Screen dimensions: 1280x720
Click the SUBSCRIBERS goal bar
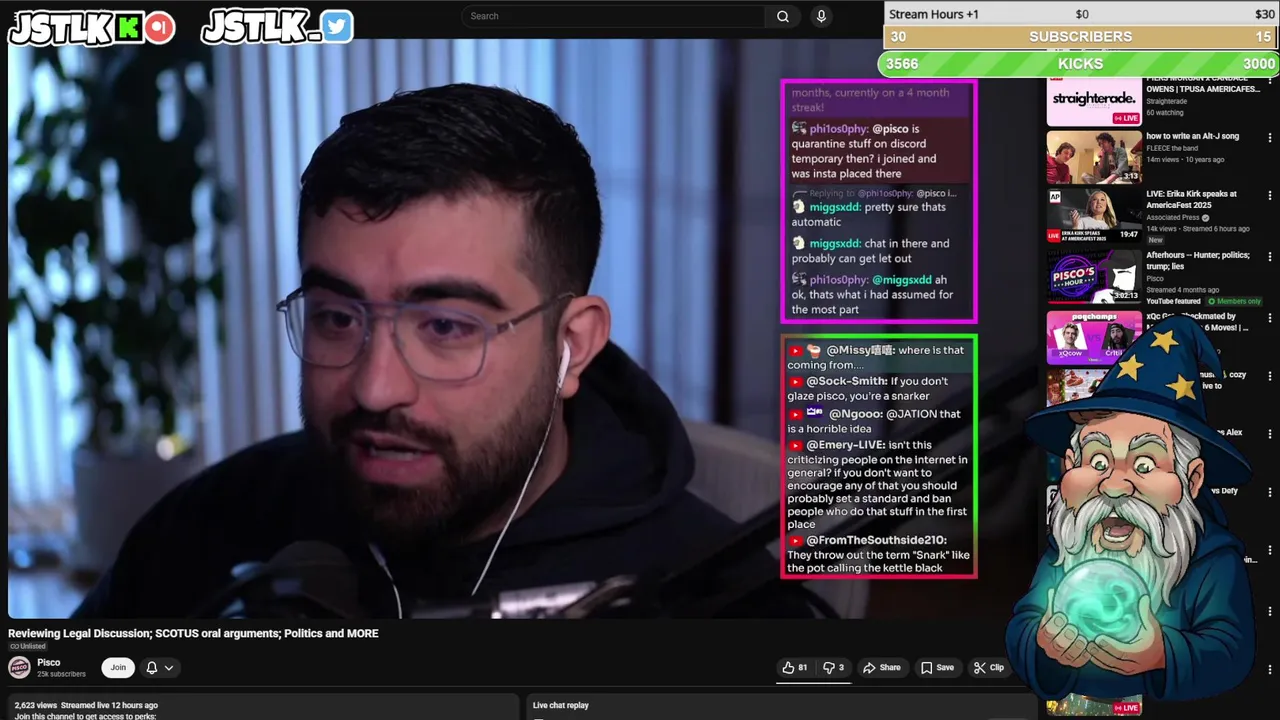[x=1081, y=37]
